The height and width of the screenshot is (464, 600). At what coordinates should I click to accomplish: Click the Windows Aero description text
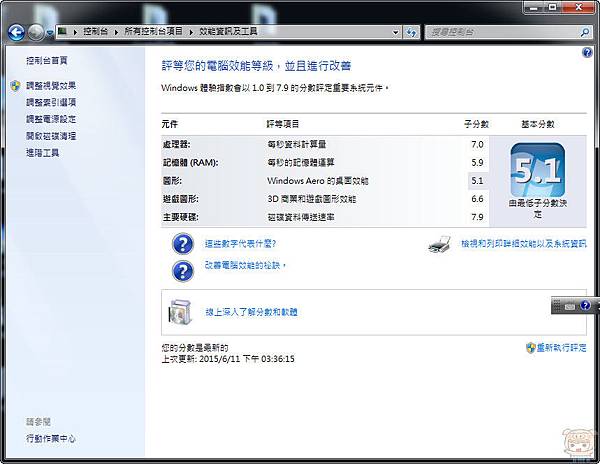(318, 181)
